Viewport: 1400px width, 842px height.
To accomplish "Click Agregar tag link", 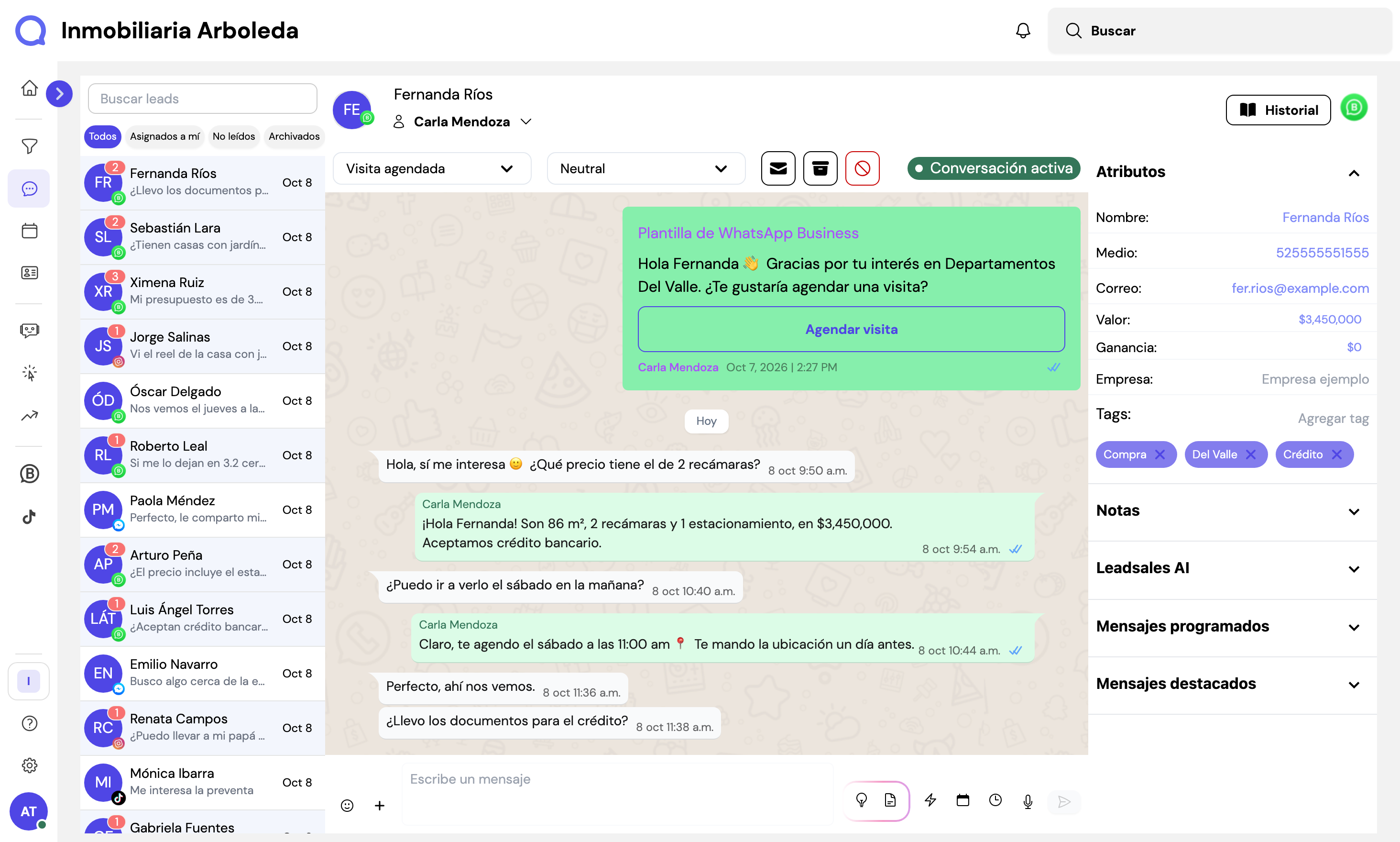I will tap(1333, 418).
